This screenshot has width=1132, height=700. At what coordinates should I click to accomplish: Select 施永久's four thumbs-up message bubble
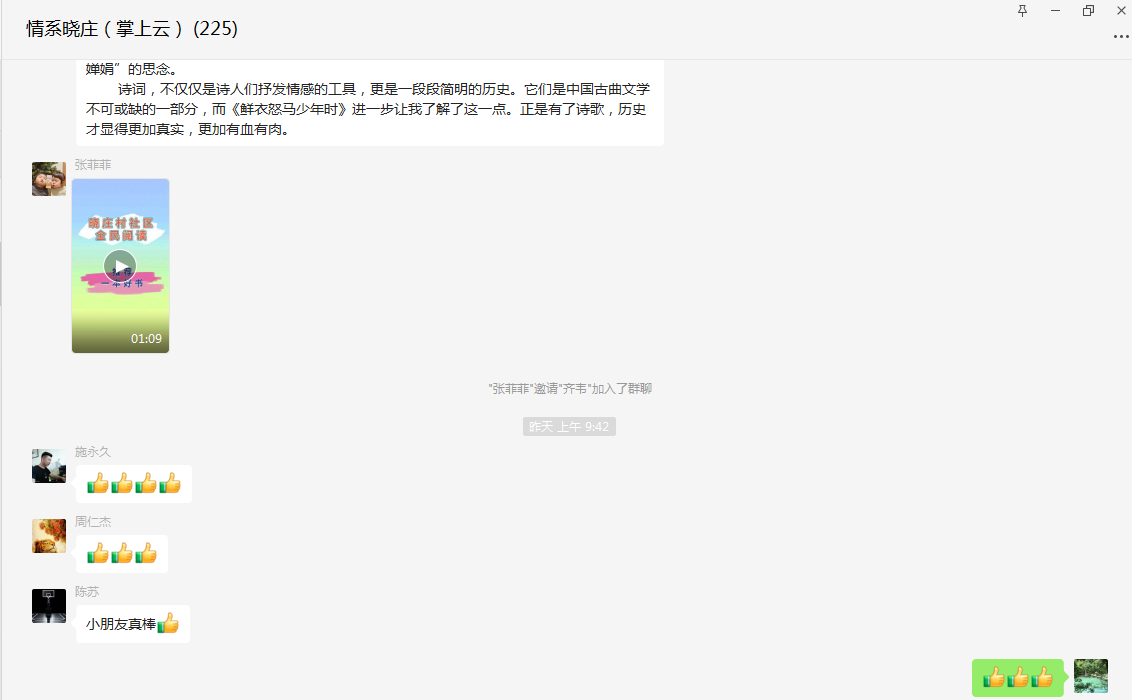pos(133,484)
